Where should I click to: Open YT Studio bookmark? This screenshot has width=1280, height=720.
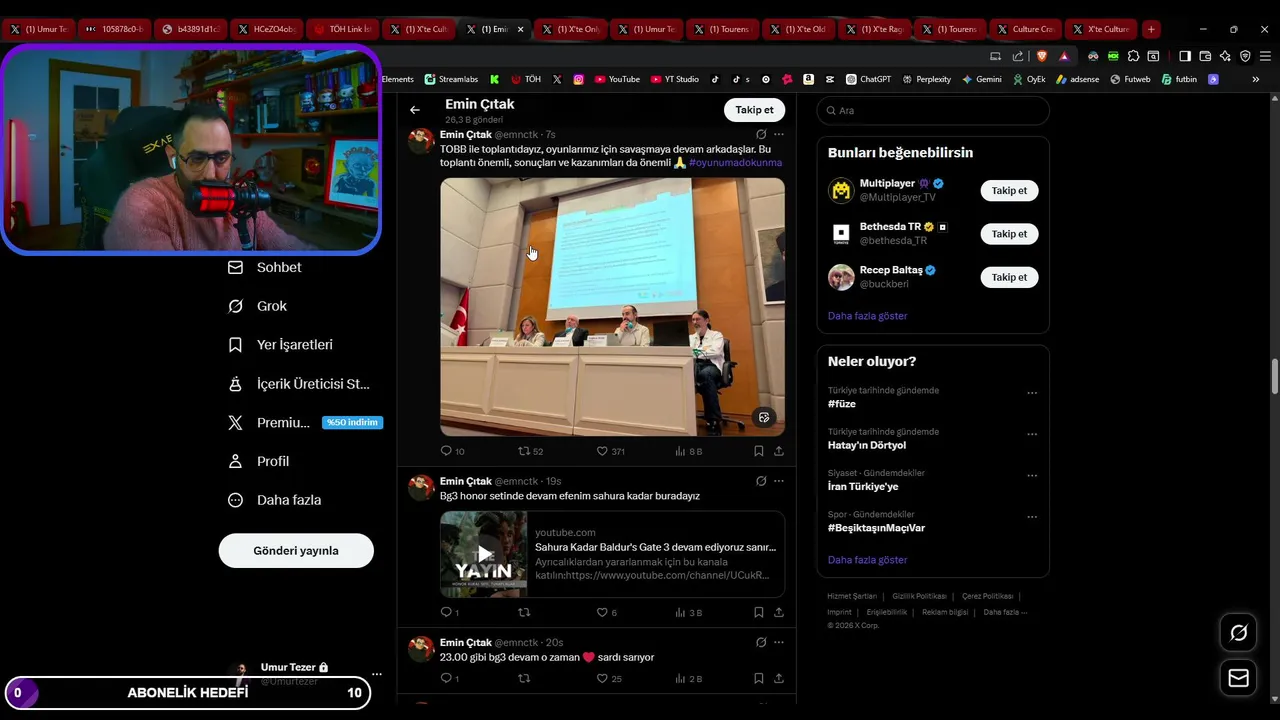[675, 79]
